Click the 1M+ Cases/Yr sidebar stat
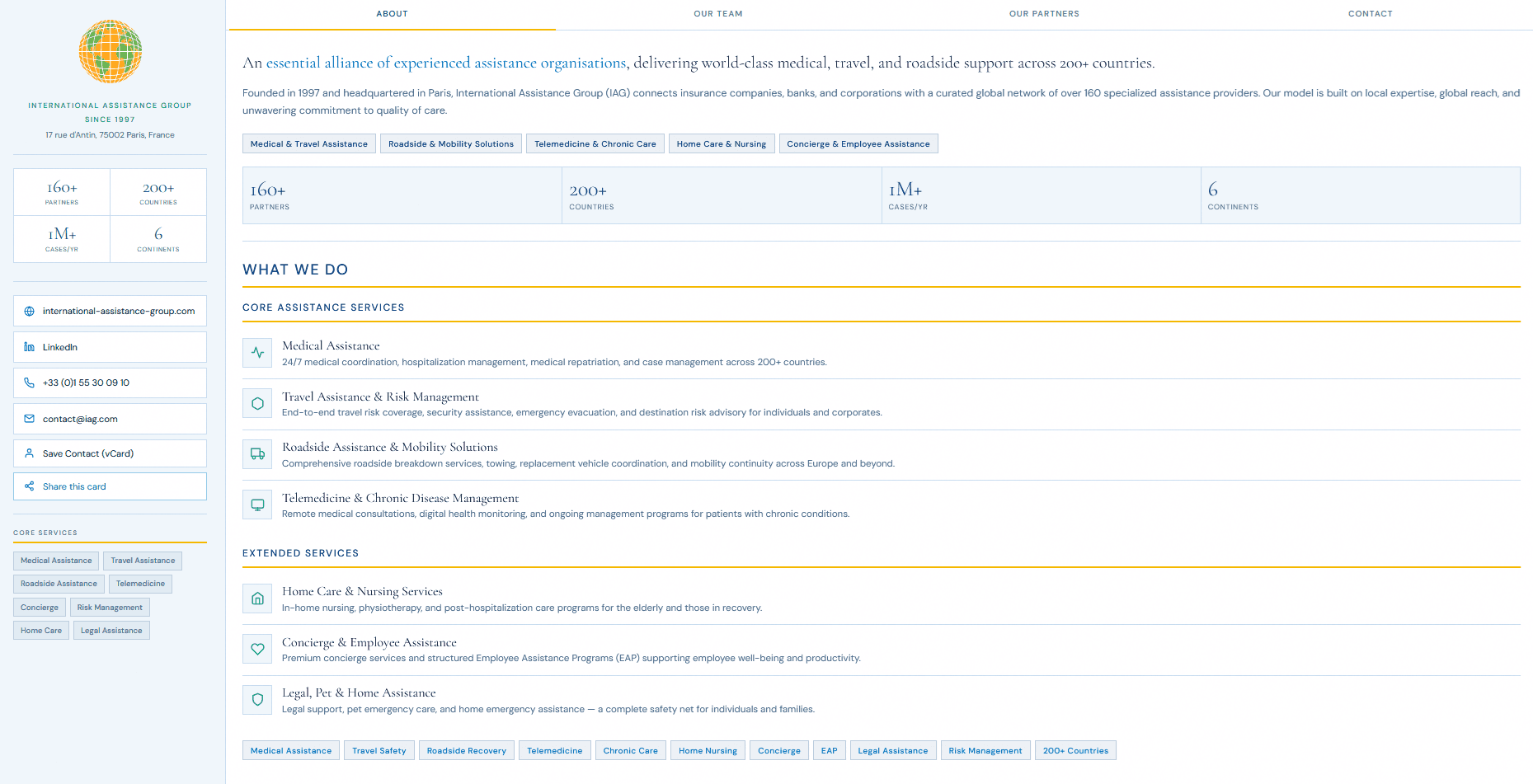The height and width of the screenshot is (784, 1533). click(x=62, y=239)
